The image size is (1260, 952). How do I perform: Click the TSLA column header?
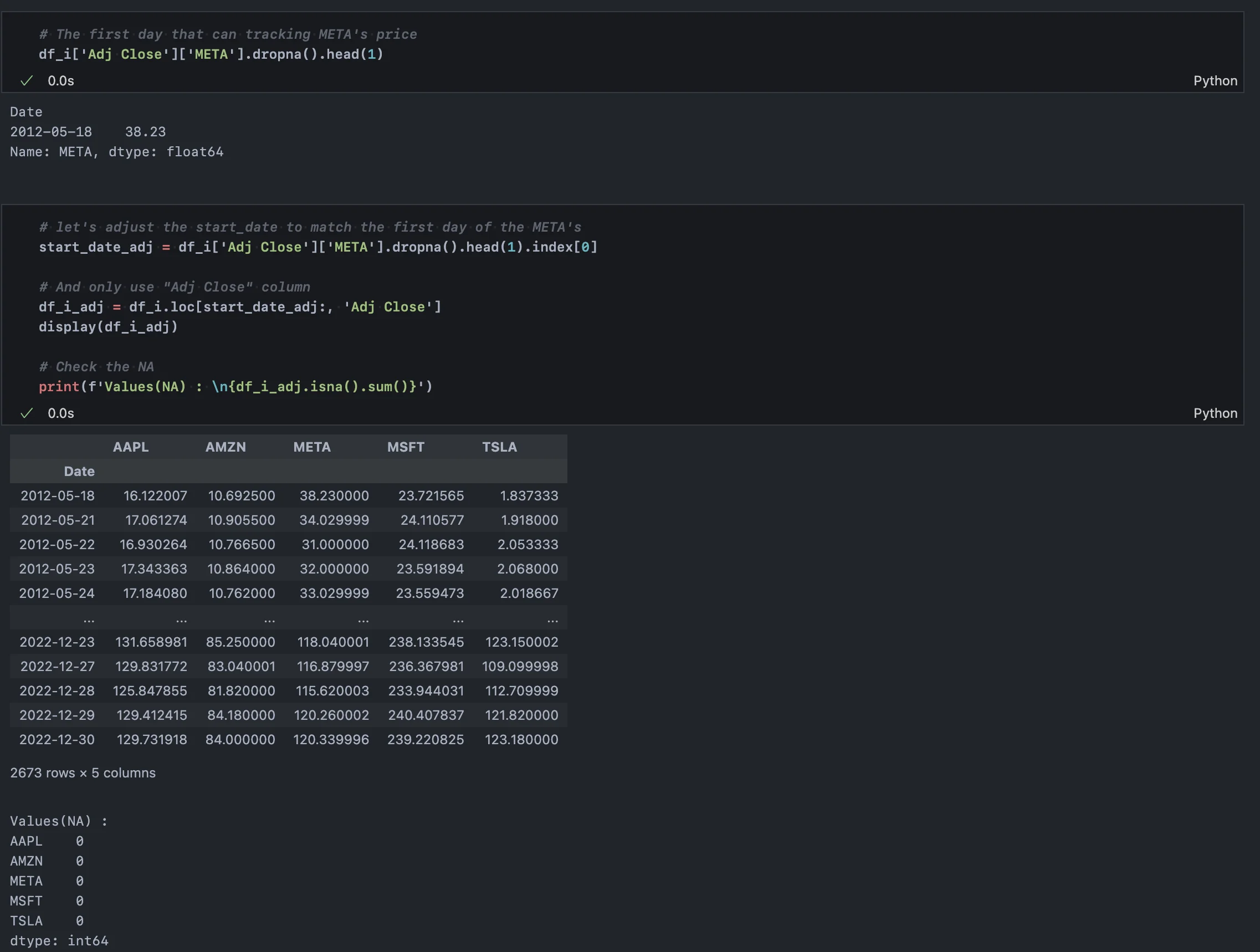(500, 447)
